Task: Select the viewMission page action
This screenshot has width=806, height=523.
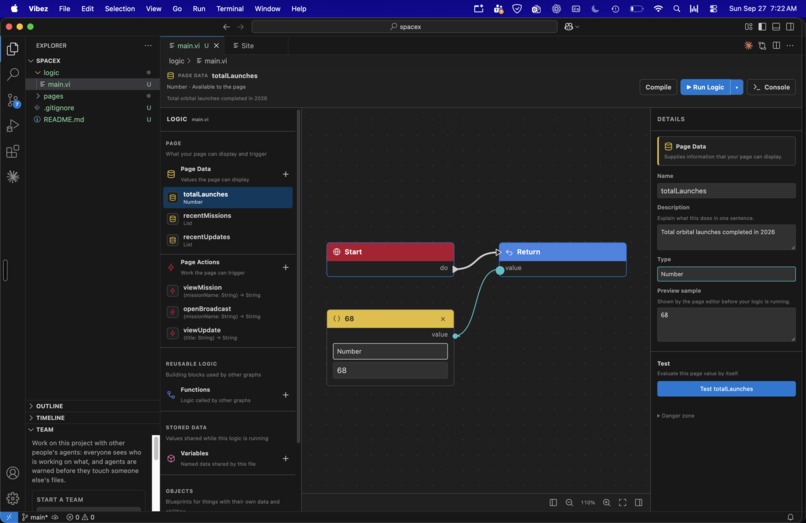Action: [228, 291]
